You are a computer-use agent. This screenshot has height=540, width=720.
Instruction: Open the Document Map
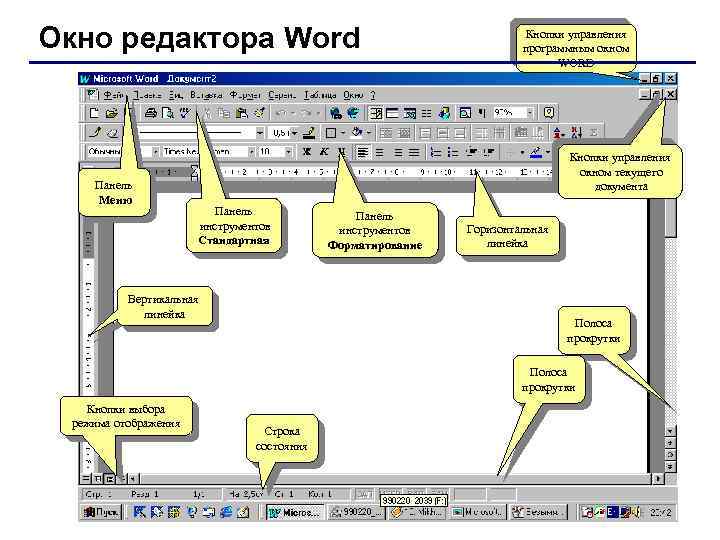point(465,112)
